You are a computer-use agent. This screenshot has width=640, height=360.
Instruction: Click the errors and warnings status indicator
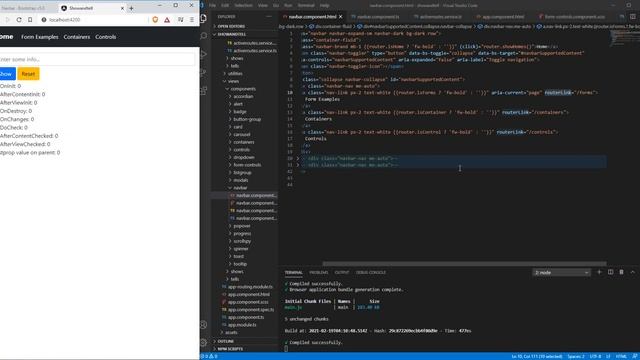tap(209, 356)
